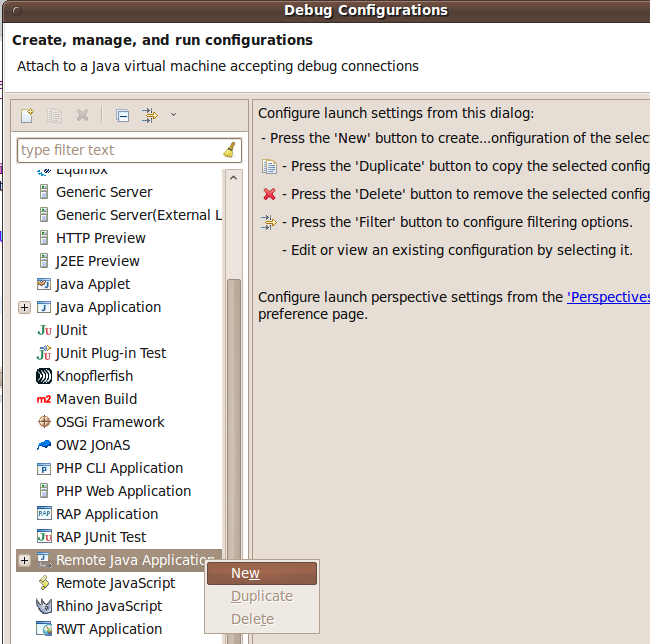Select the Remote JavaScript label
The height and width of the screenshot is (644, 650).
click(115, 583)
